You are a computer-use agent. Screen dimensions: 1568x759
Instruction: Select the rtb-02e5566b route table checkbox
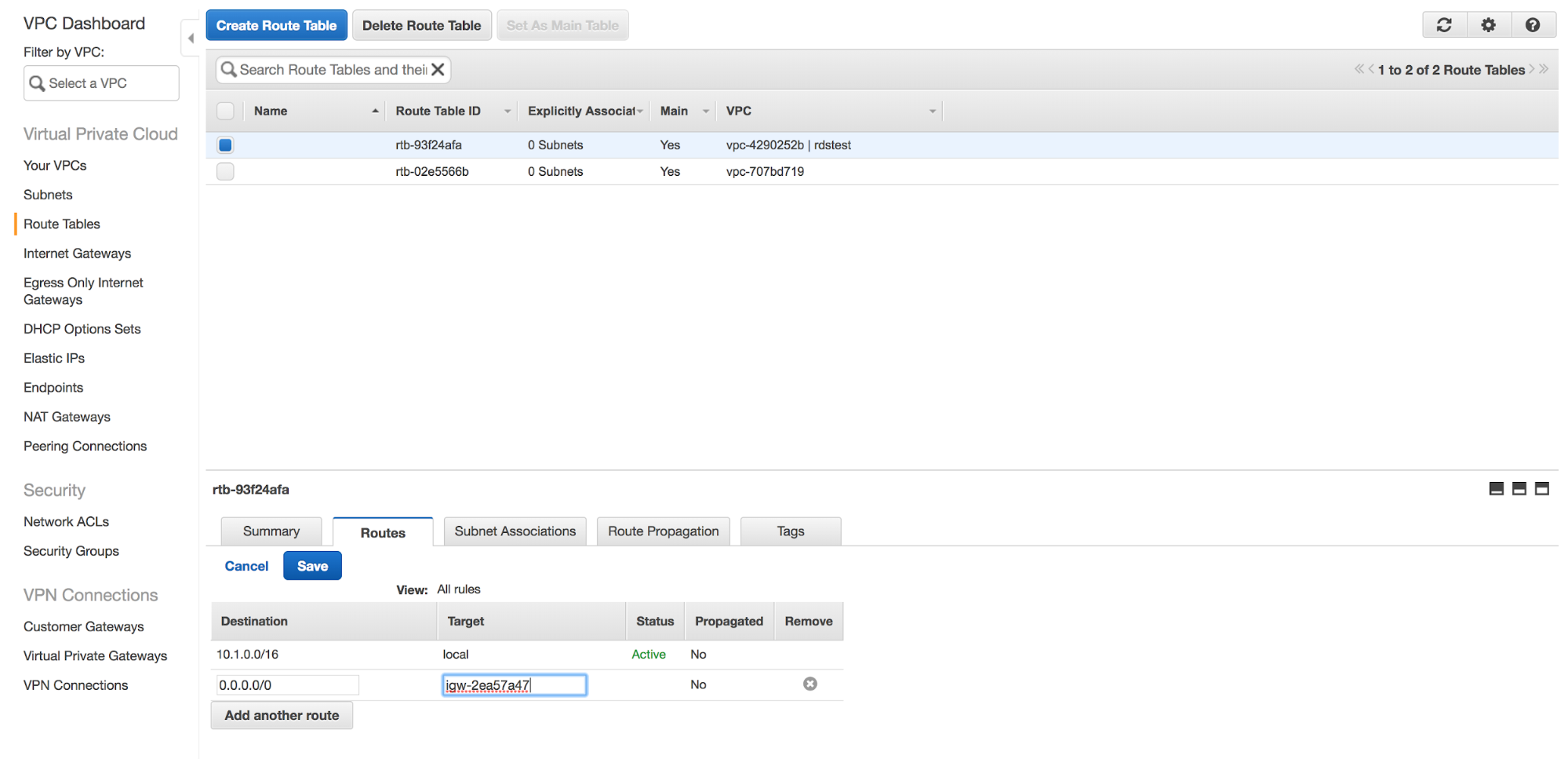(x=225, y=172)
